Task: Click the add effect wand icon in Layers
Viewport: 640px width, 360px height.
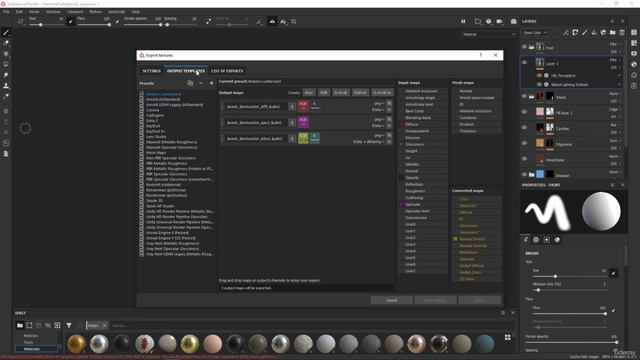Action: pyautogui.click(x=566, y=32)
